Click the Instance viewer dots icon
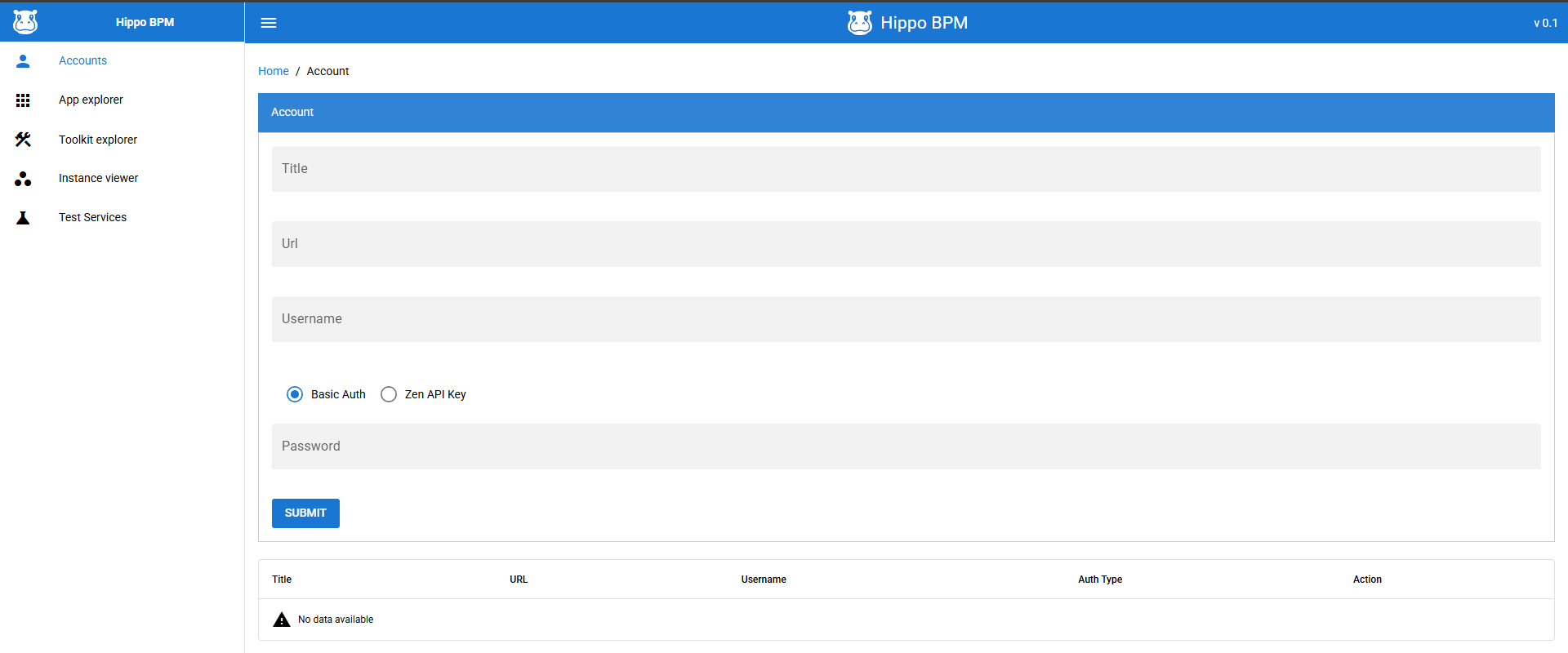Screen dimensions: 1568x653 click(23, 179)
